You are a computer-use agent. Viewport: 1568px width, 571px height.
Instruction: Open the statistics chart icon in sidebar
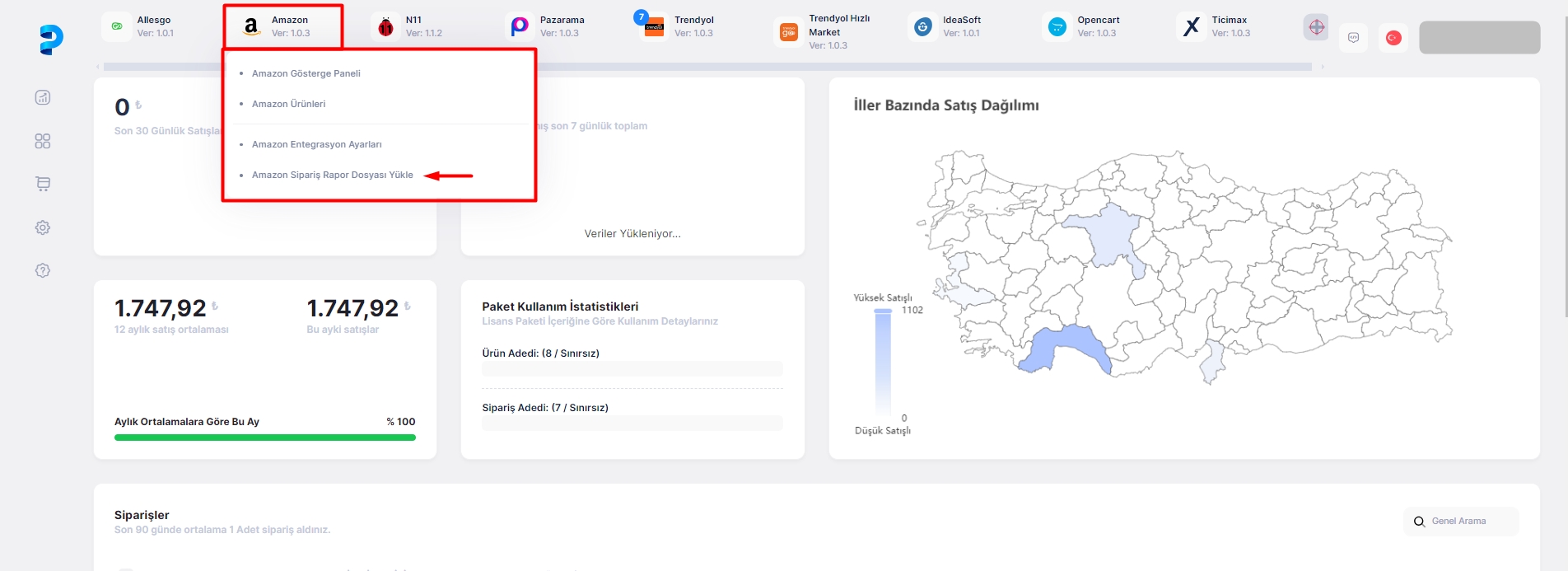(x=43, y=97)
